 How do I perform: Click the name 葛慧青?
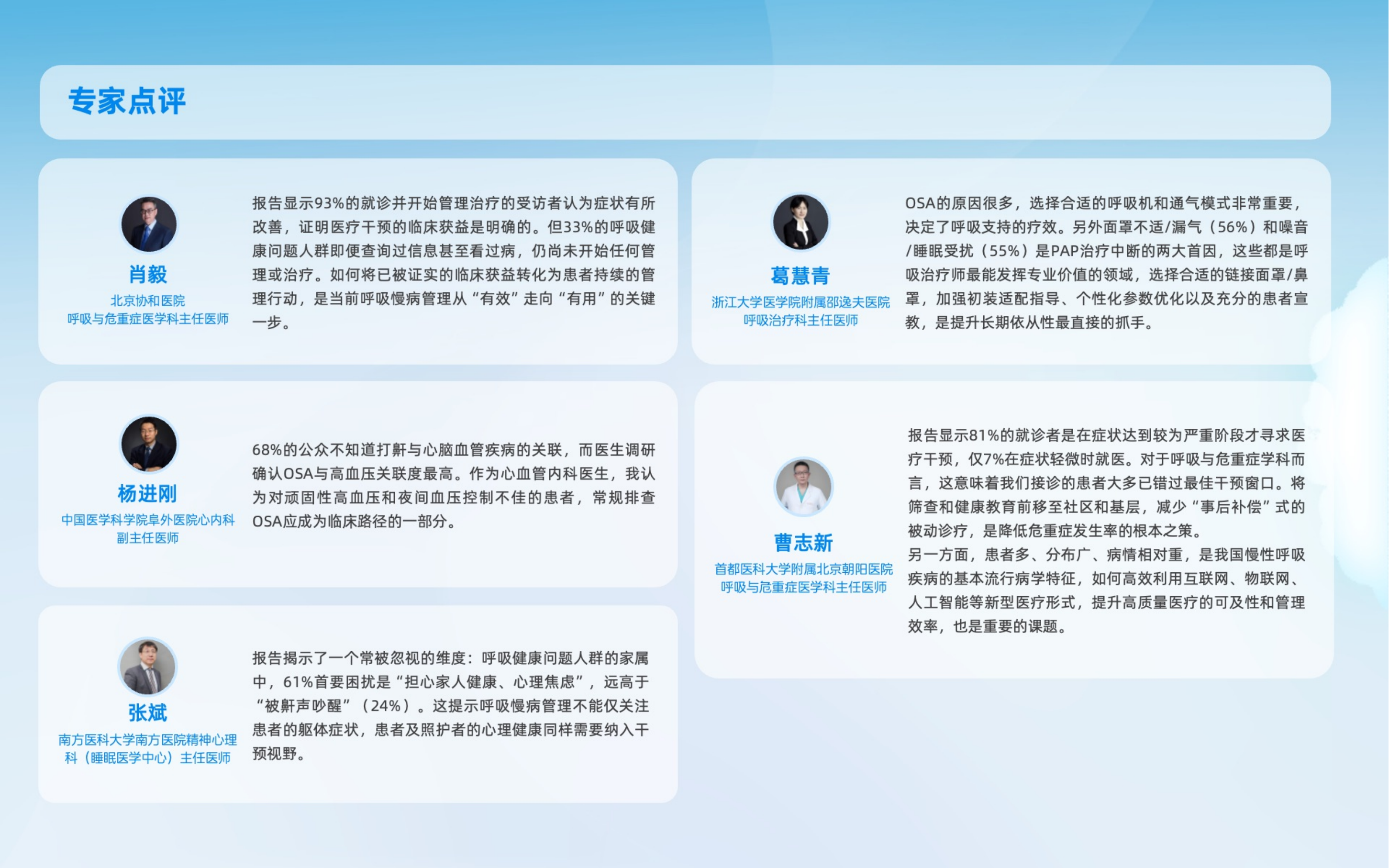point(800,276)
